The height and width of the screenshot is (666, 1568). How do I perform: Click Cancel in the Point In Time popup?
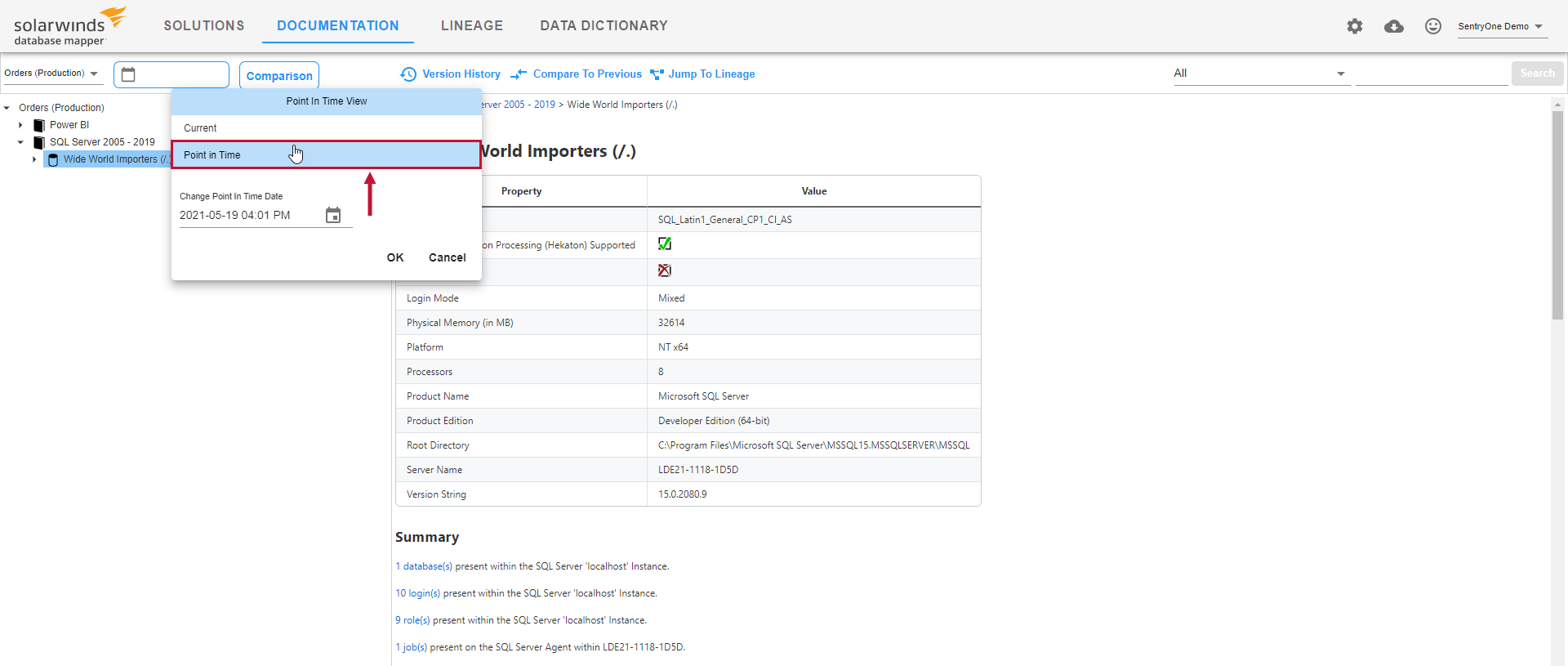(x=447, y=257)
